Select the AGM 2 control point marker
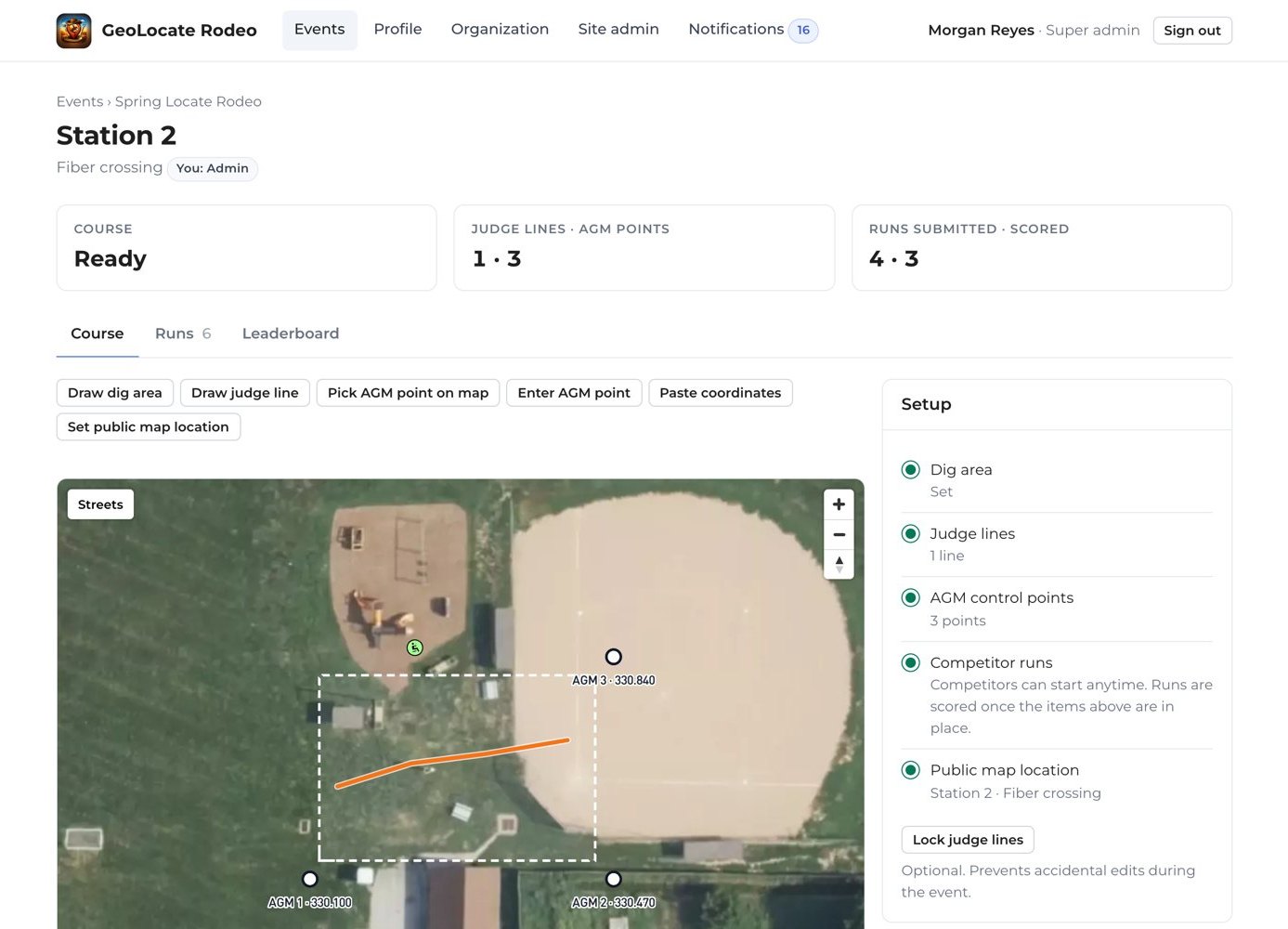Image resolution: width=1288 pixels, height=929 pixels. (x=613, y=879)
